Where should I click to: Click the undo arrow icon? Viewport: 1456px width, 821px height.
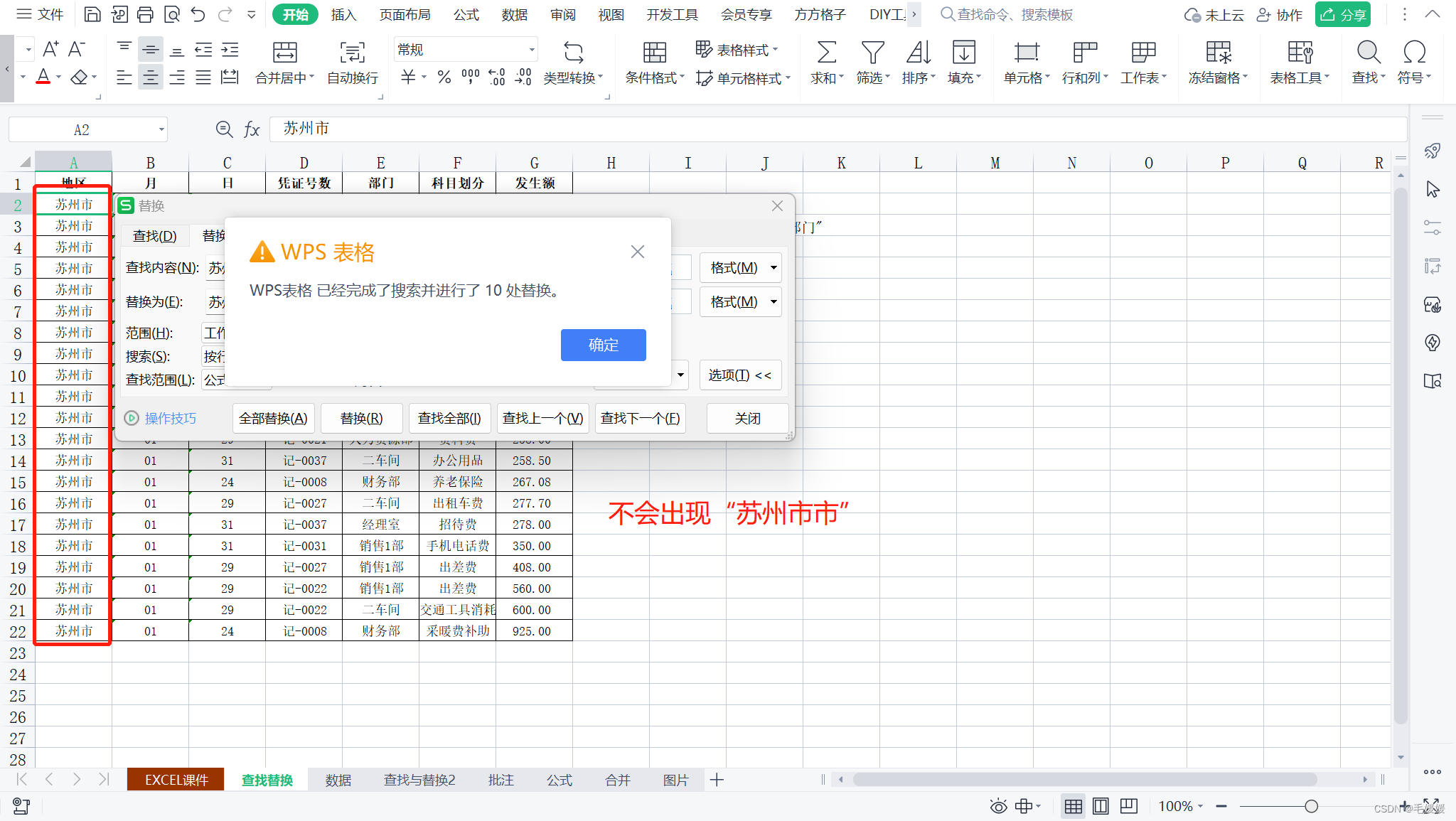tap(198, 14)
